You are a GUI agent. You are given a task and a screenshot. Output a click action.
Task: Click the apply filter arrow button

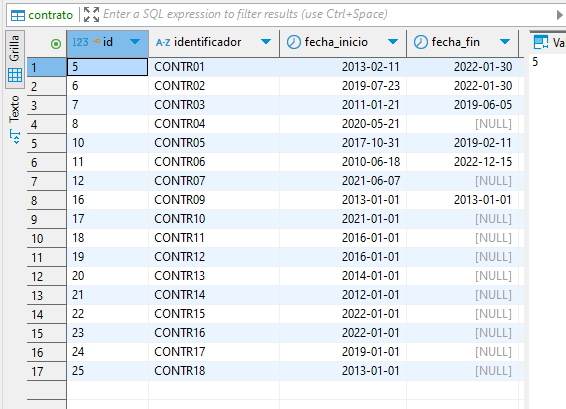tap(559, 15)
